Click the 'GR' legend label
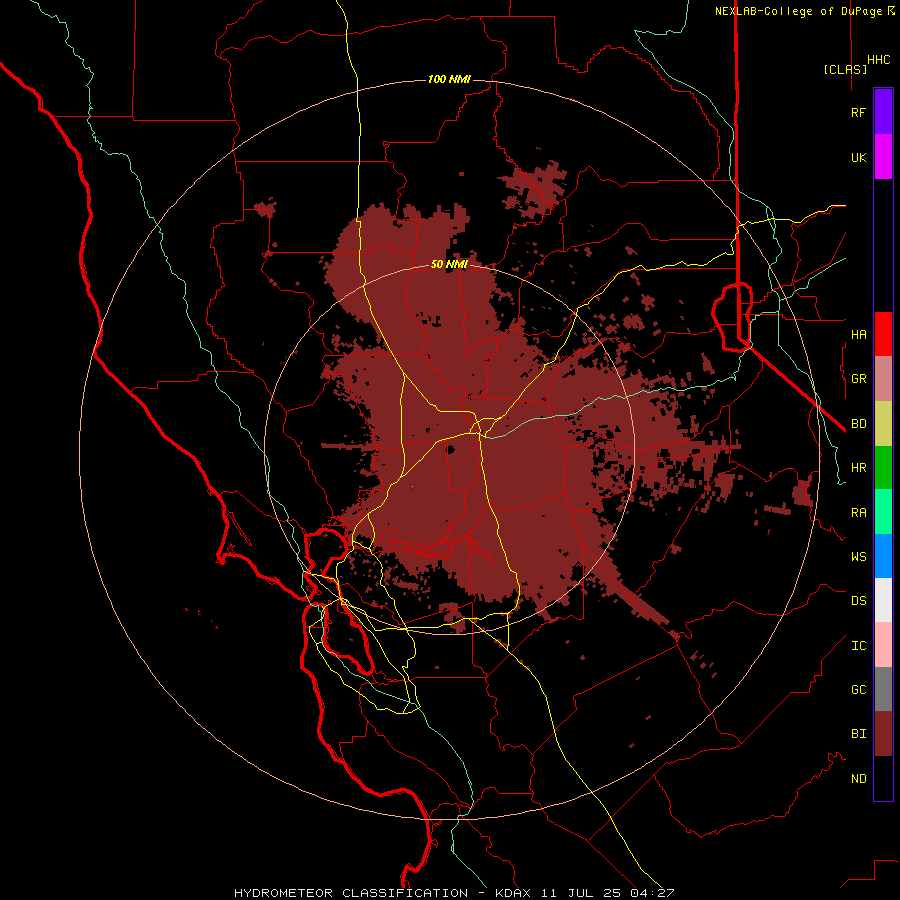 859,379
